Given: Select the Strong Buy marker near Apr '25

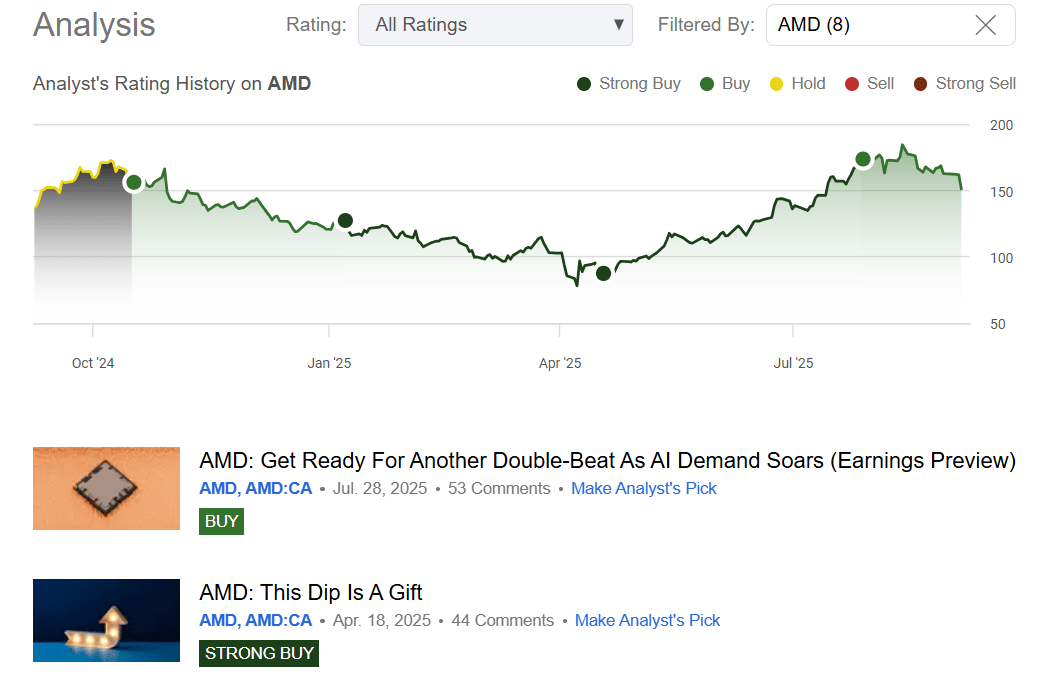Looking at the screenshot, I should pyautogui.click(x=603, y=273).
